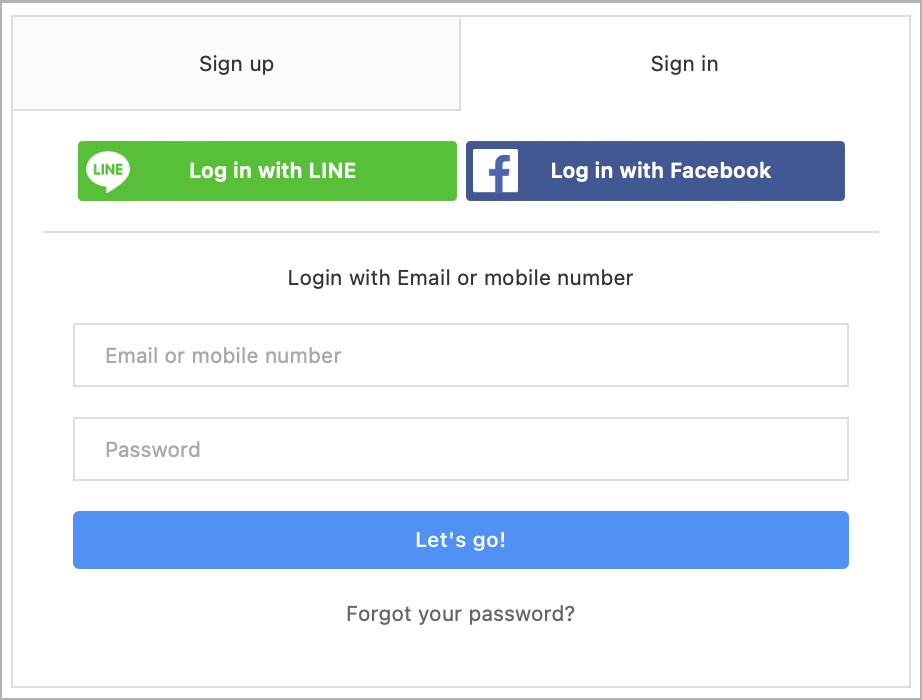Click the blue Let's go! button text
This screenshot has height=700, width=922.
coord(460,540)
